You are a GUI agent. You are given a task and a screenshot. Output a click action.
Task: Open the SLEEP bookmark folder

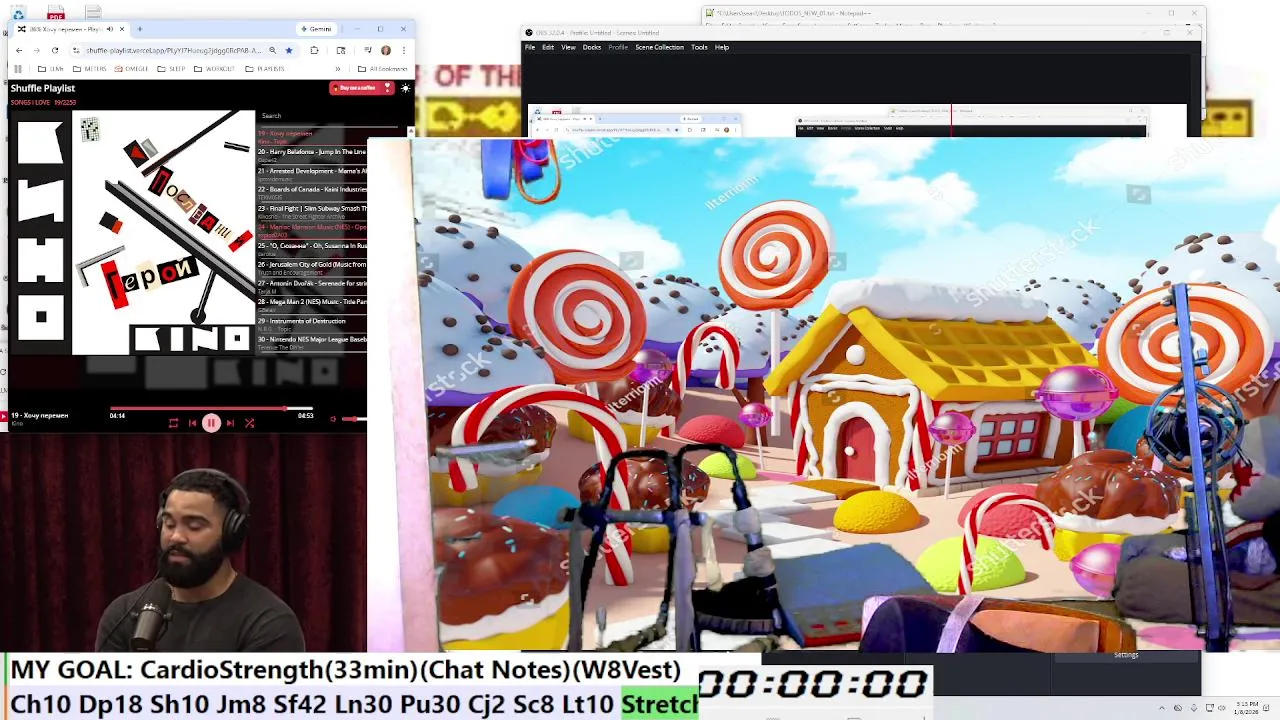[x=171, y=69]
